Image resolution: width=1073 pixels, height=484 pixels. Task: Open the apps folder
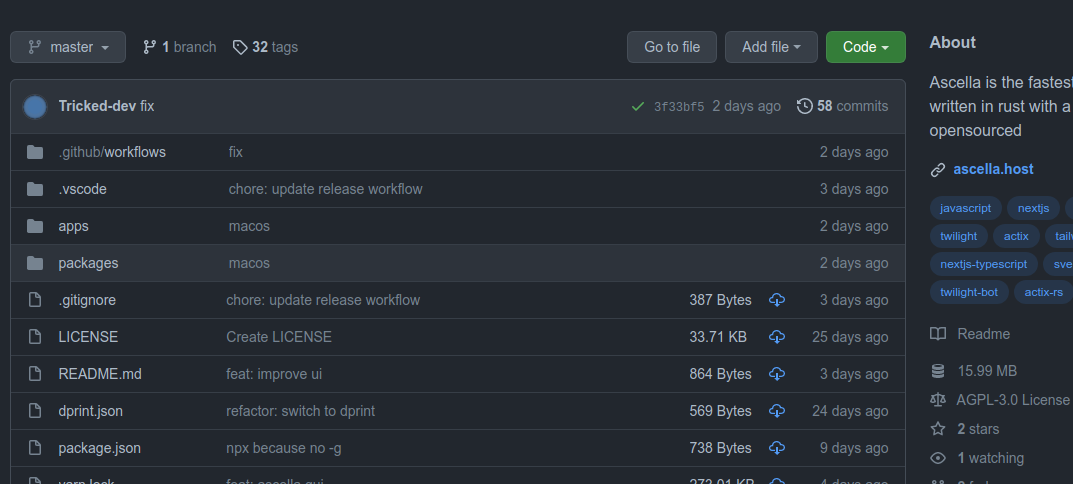73,226
